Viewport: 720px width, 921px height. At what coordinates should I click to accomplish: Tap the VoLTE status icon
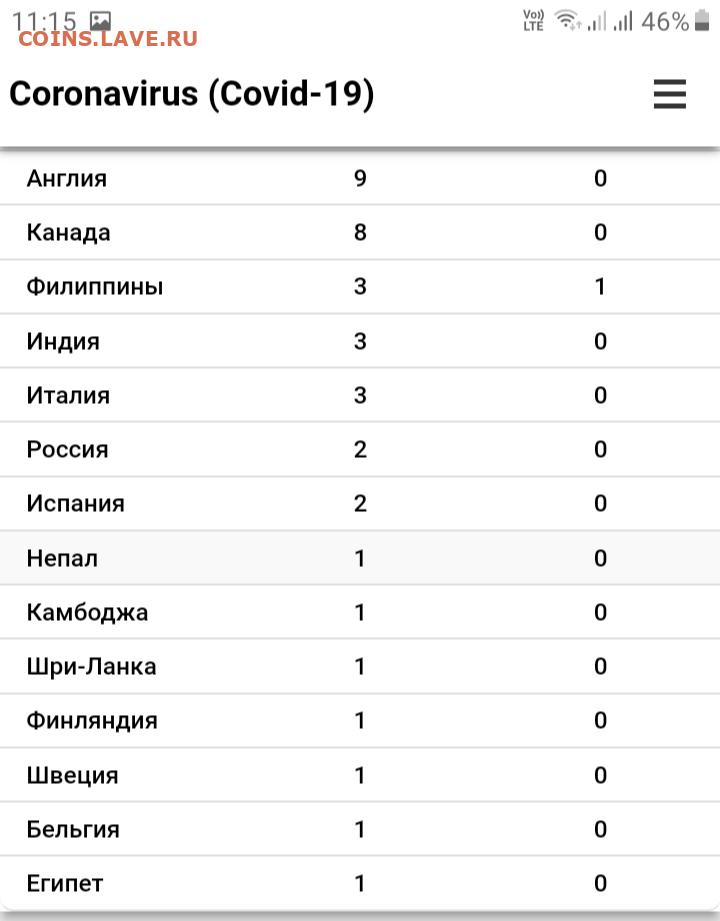[x=533, y=21]
